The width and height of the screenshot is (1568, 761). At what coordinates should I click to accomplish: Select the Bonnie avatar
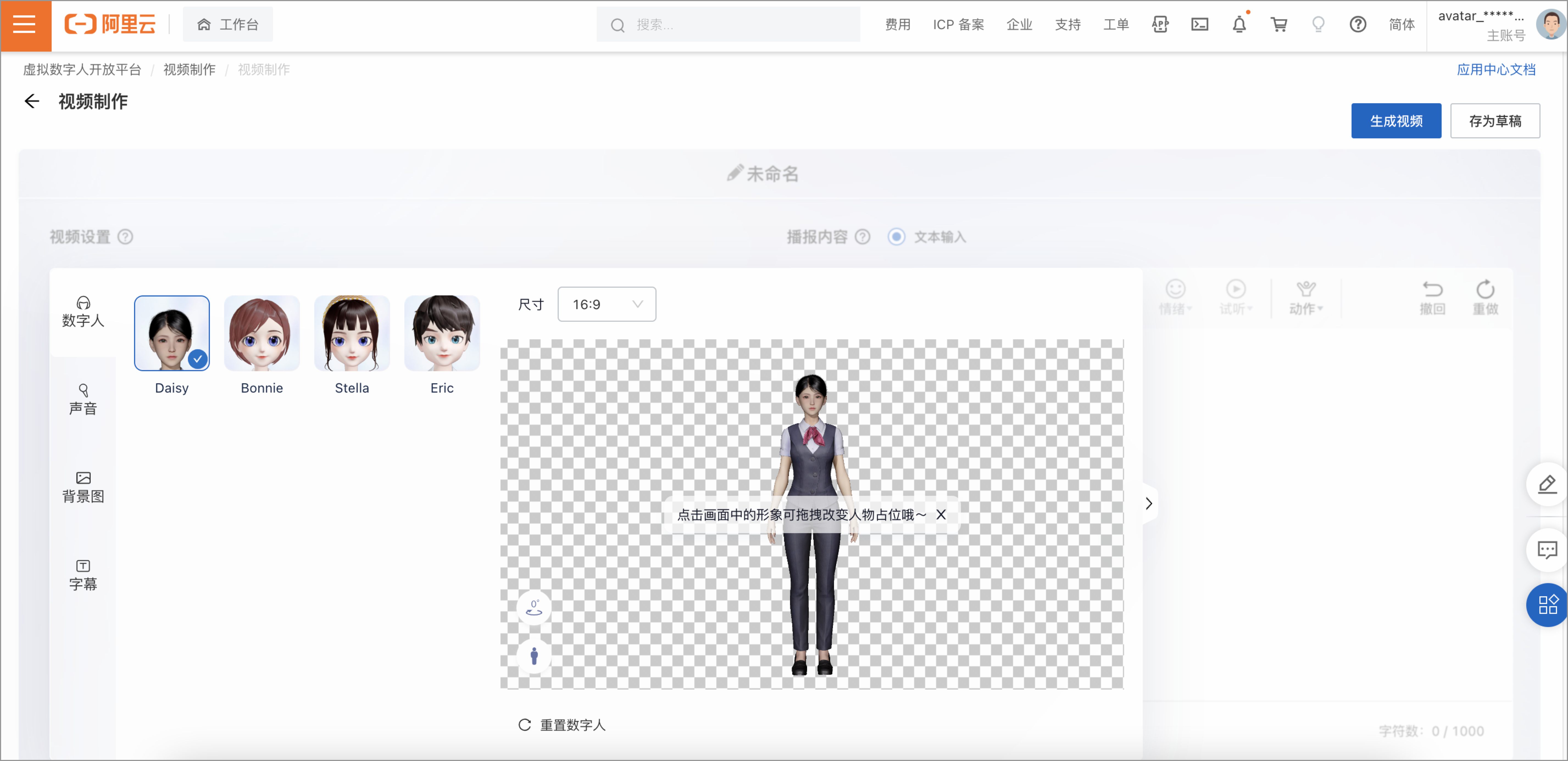point(262,333)
